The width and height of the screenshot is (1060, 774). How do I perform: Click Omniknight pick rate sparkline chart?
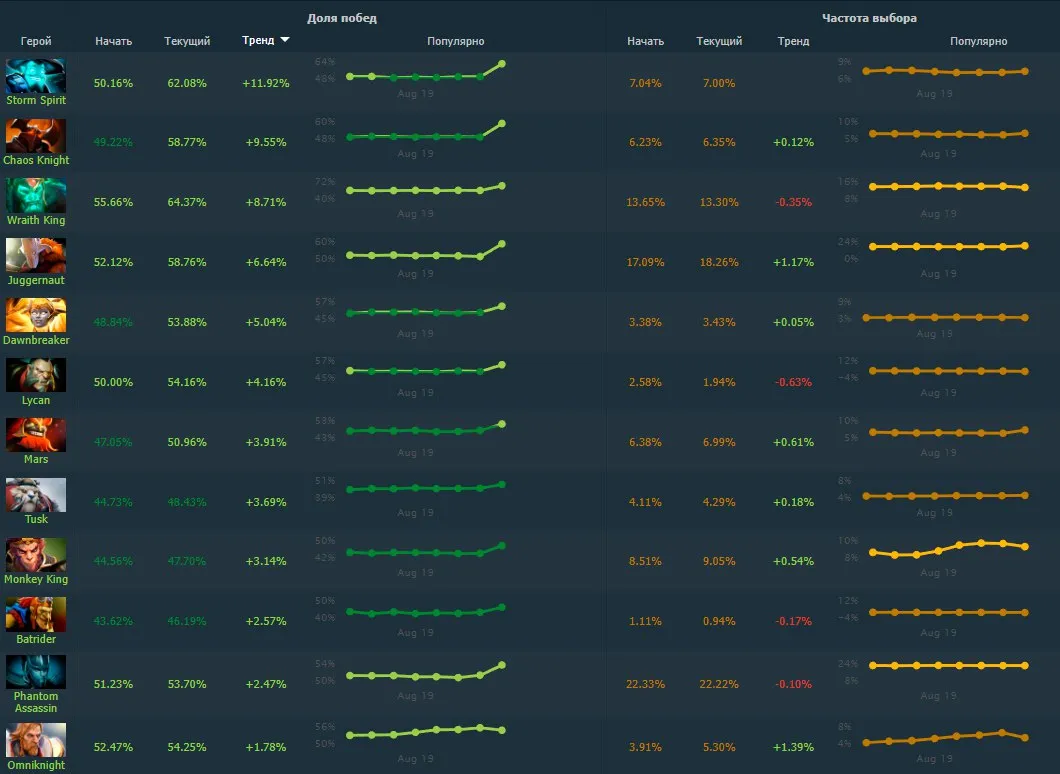tap(946, 737)
